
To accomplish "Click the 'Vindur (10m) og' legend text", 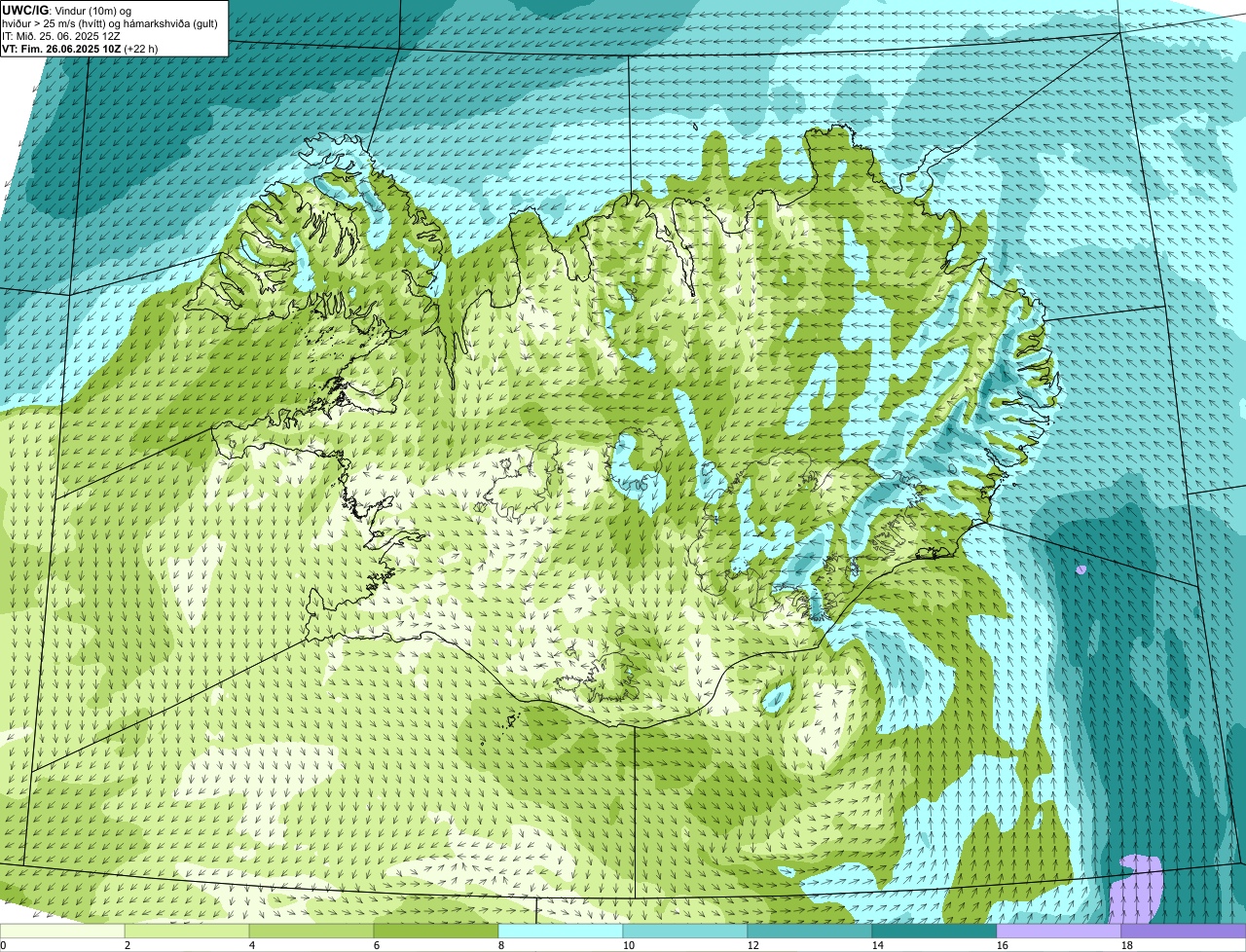I will [x=92, y=10].
